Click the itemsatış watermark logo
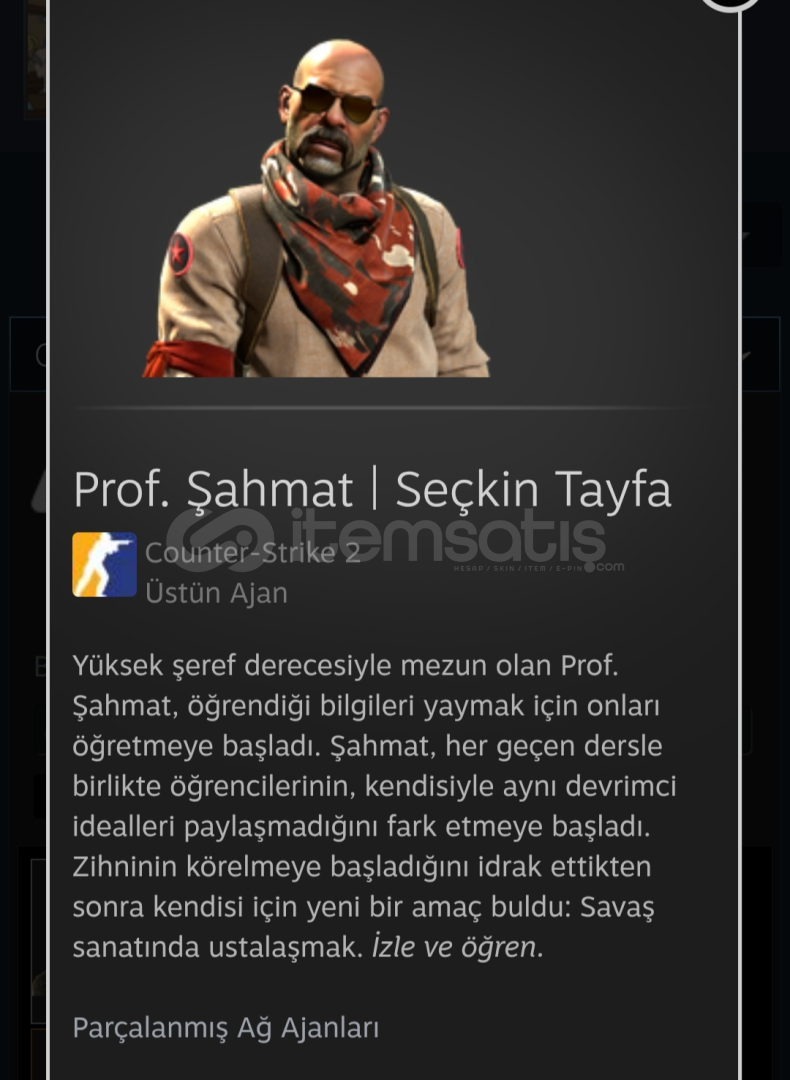The width and height of the screenshot is (790, 1080). click(x=395, y=541)
